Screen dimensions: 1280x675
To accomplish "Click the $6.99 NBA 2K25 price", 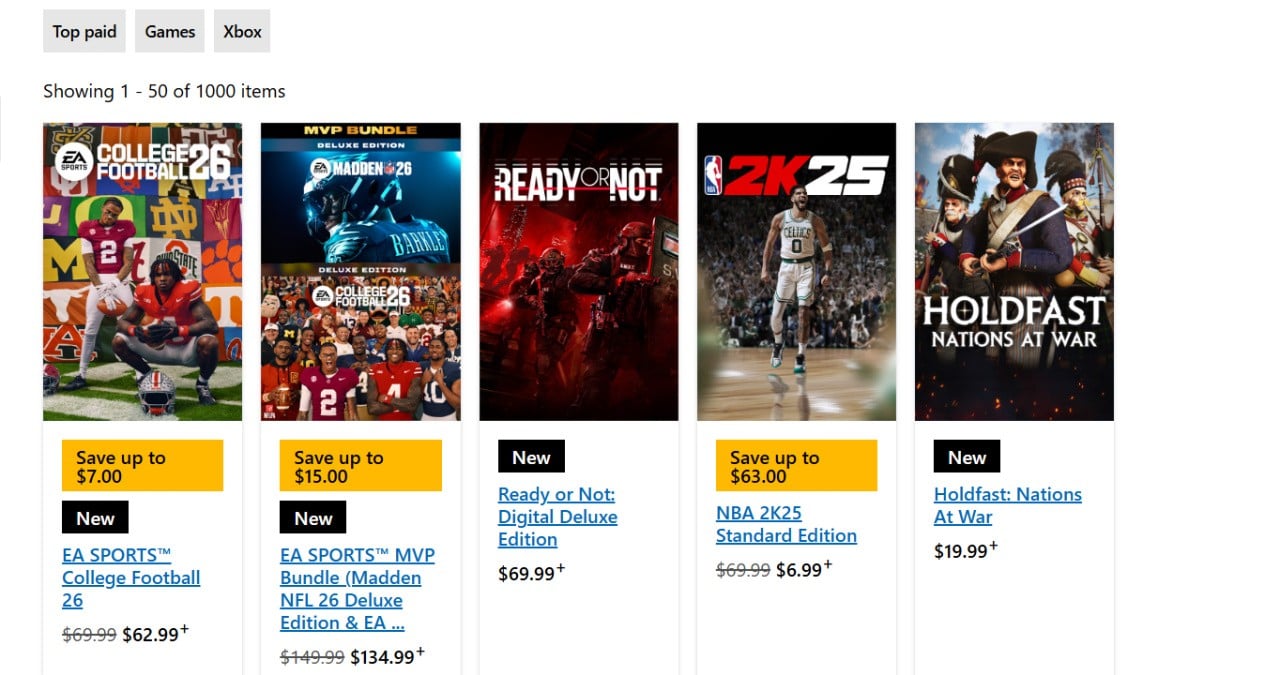I will click(799, 570).
